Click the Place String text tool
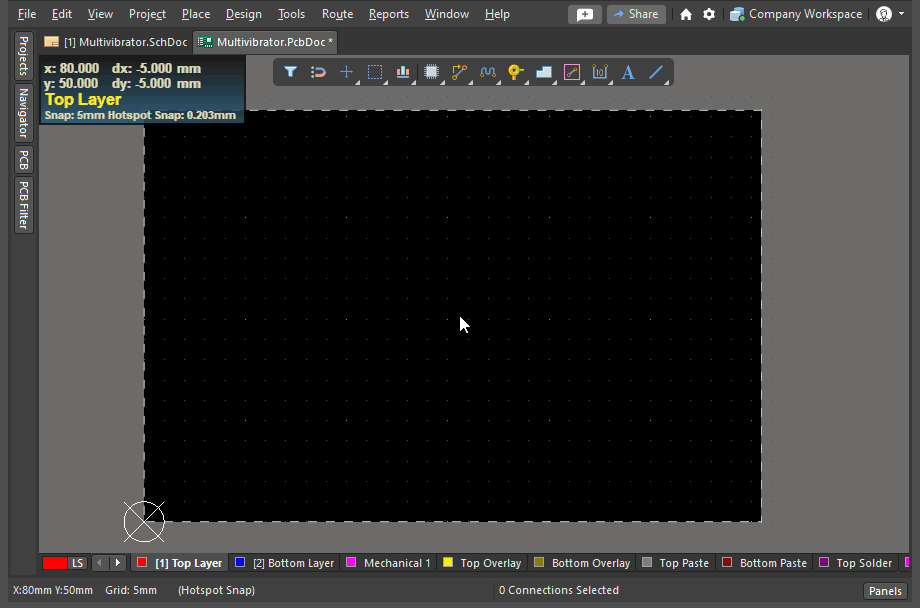The image size is (920, 608). point(628,72)
